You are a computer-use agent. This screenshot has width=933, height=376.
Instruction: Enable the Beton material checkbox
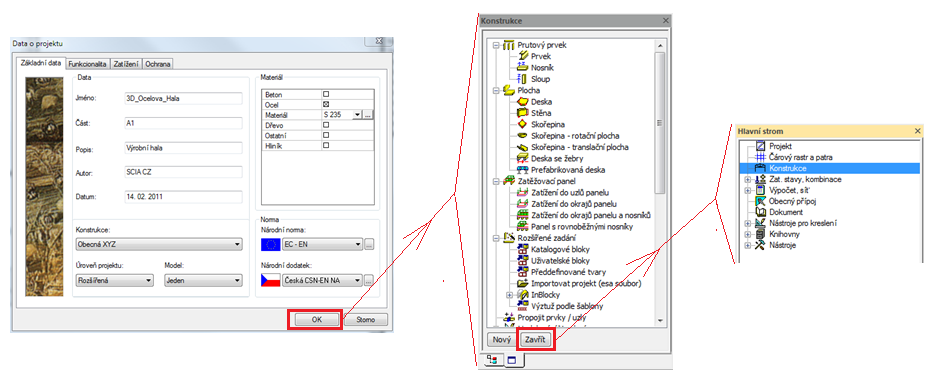[325, 94]
